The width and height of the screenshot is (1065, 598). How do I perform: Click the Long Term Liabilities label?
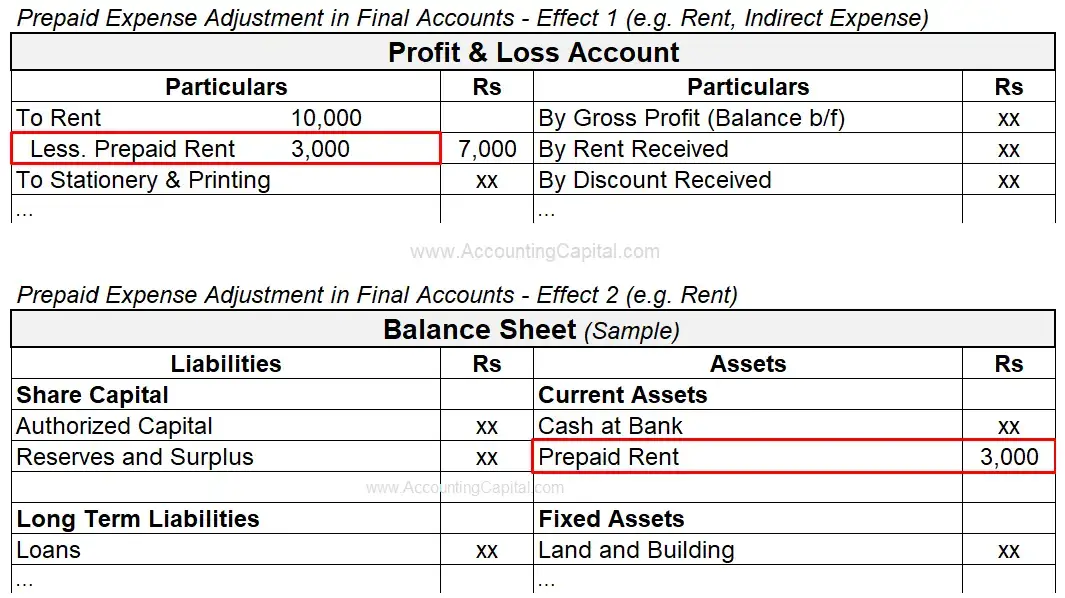(138, 518)
